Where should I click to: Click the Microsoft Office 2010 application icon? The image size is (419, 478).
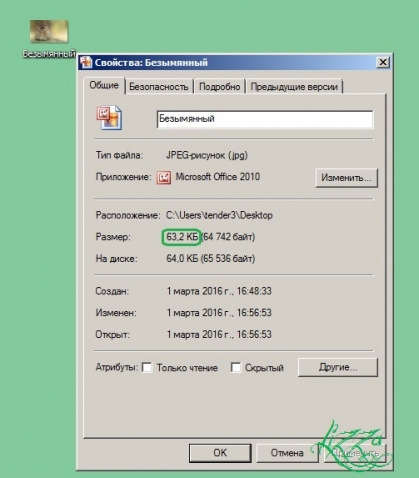[164, 177]
